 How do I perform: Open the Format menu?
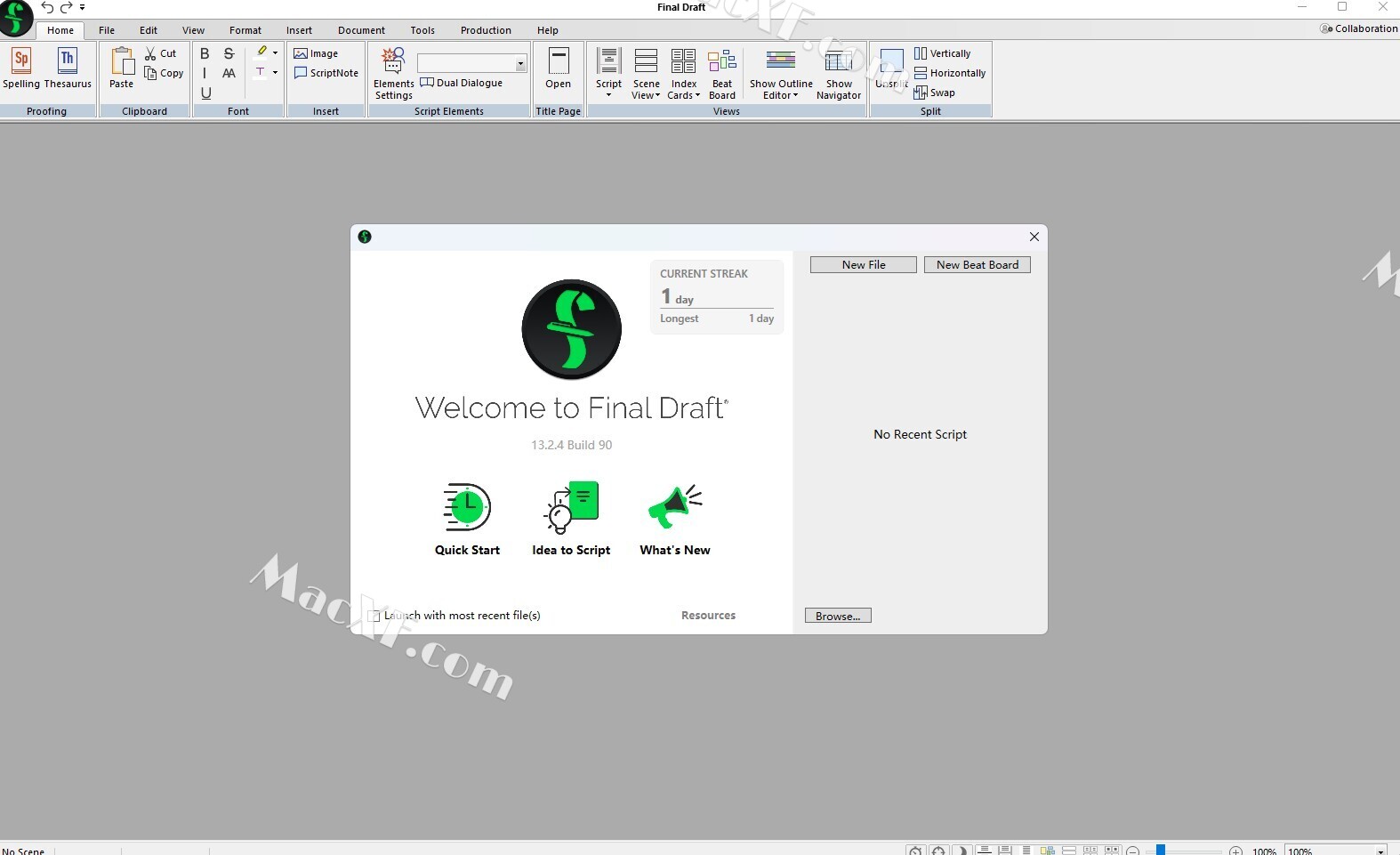(245, 30)
